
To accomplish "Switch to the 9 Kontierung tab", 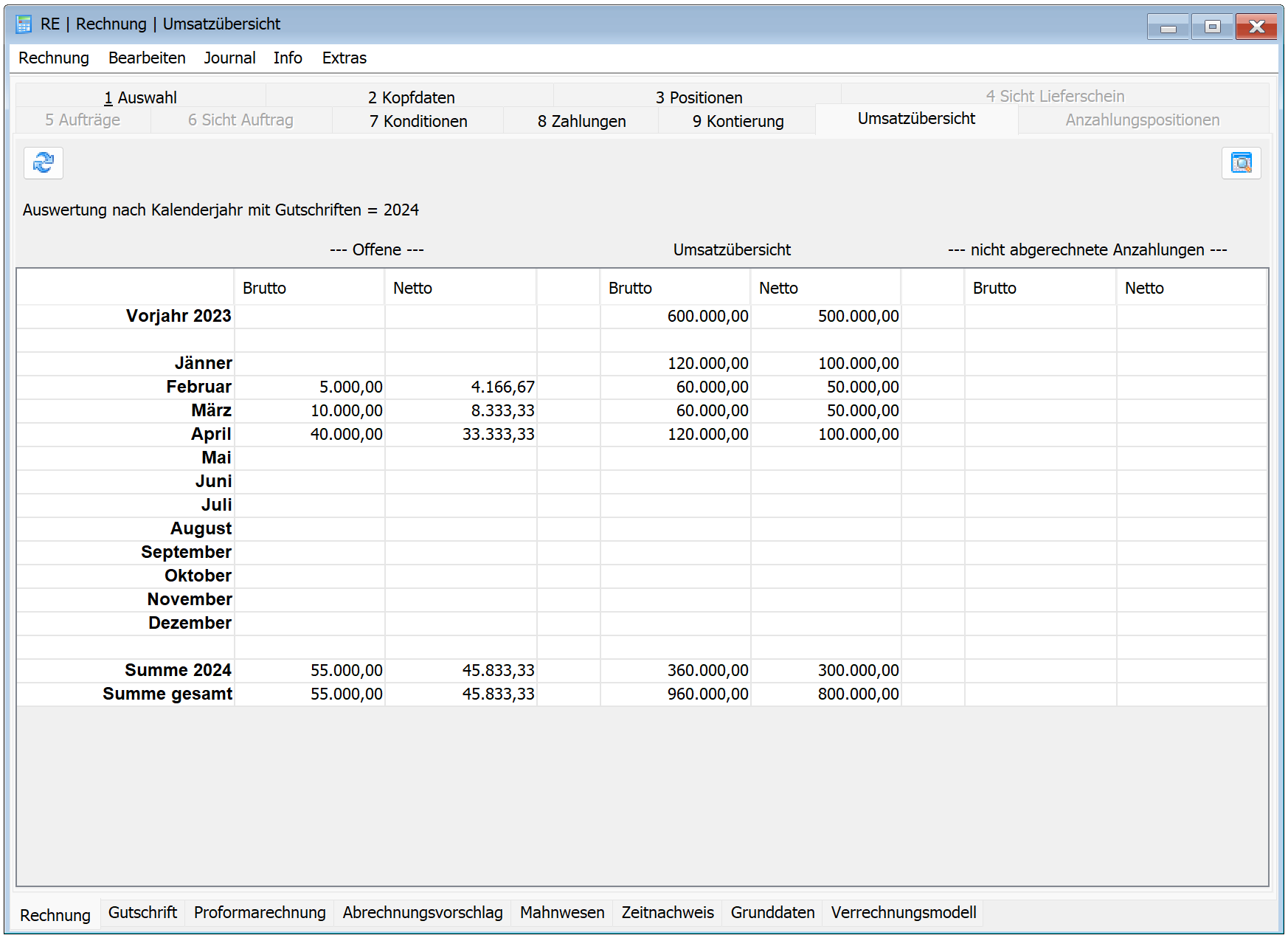I will [x=738, y=121].
